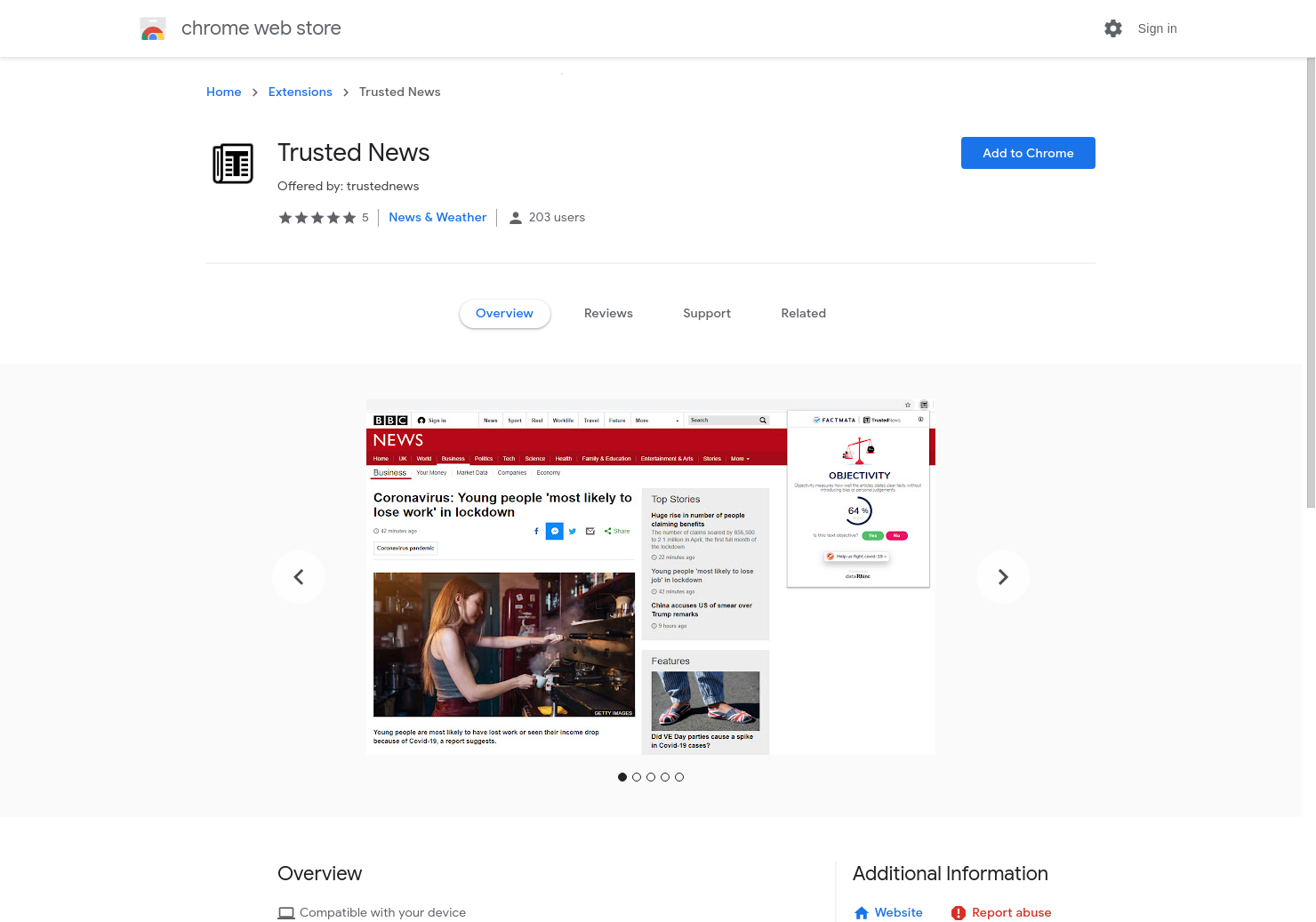1316x922 pixels.
Task: Click the Trusted News newspaper extension icon
Action: click(233, 164)
